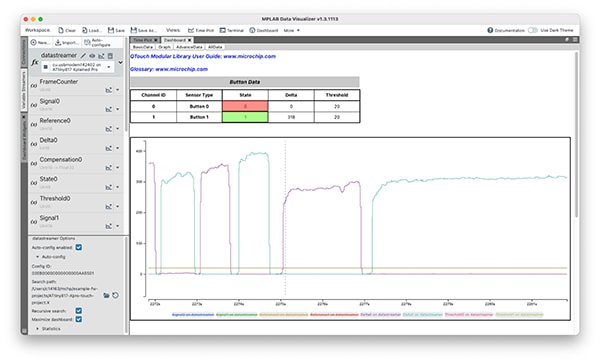Screen dimensions: 600x362
Task: Close the Dashboard tab
Action: 189,40
